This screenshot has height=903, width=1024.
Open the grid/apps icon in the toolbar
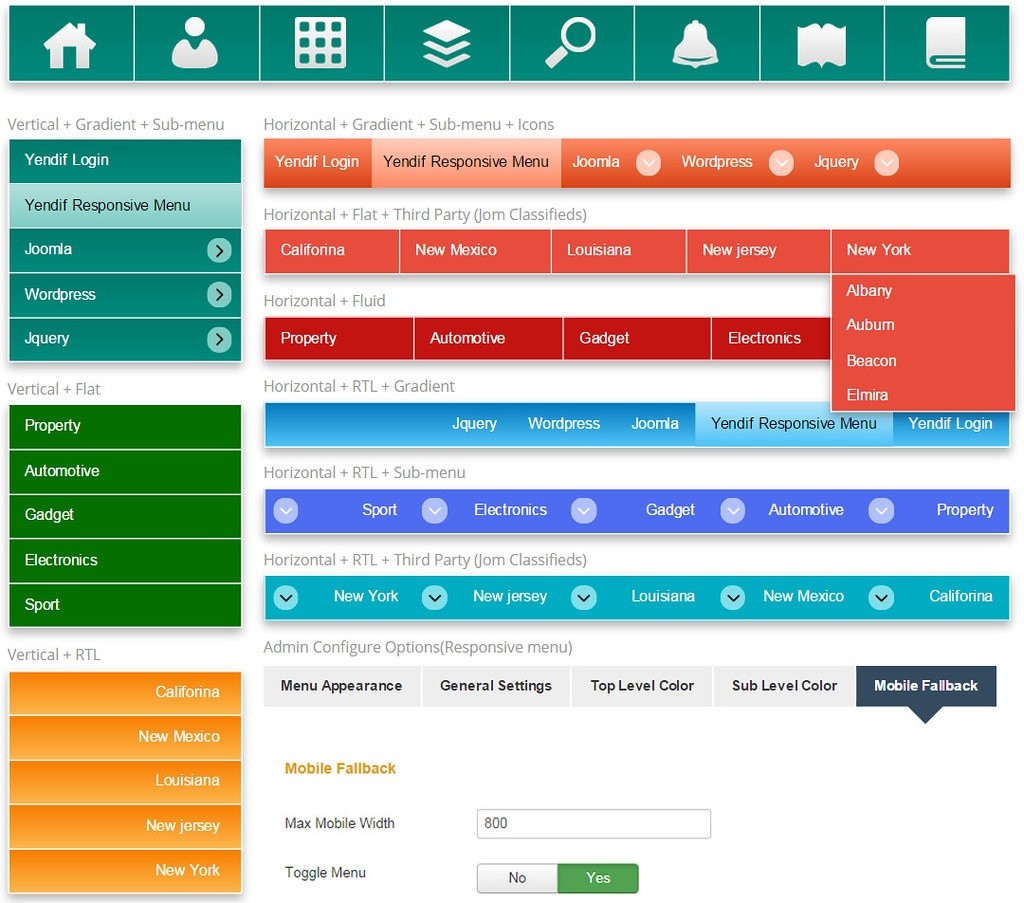pyautogui.click(x=320, y=43)
